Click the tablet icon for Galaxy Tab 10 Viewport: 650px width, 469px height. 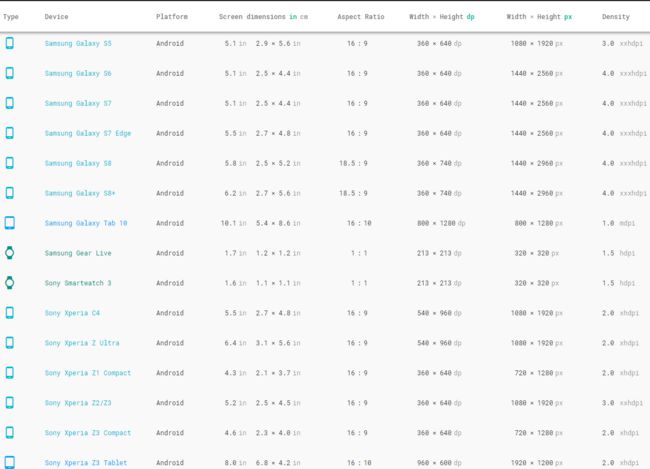10,223
